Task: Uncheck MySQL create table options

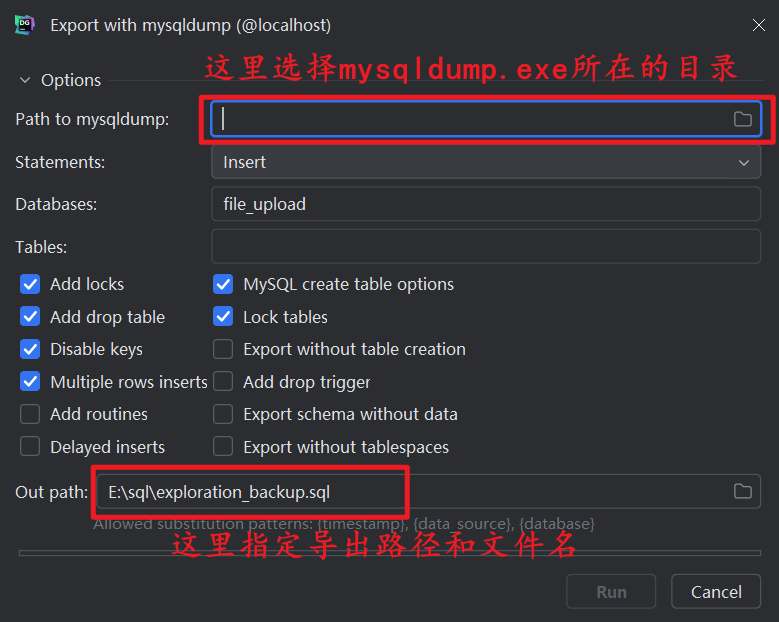Action: point(223,284)
